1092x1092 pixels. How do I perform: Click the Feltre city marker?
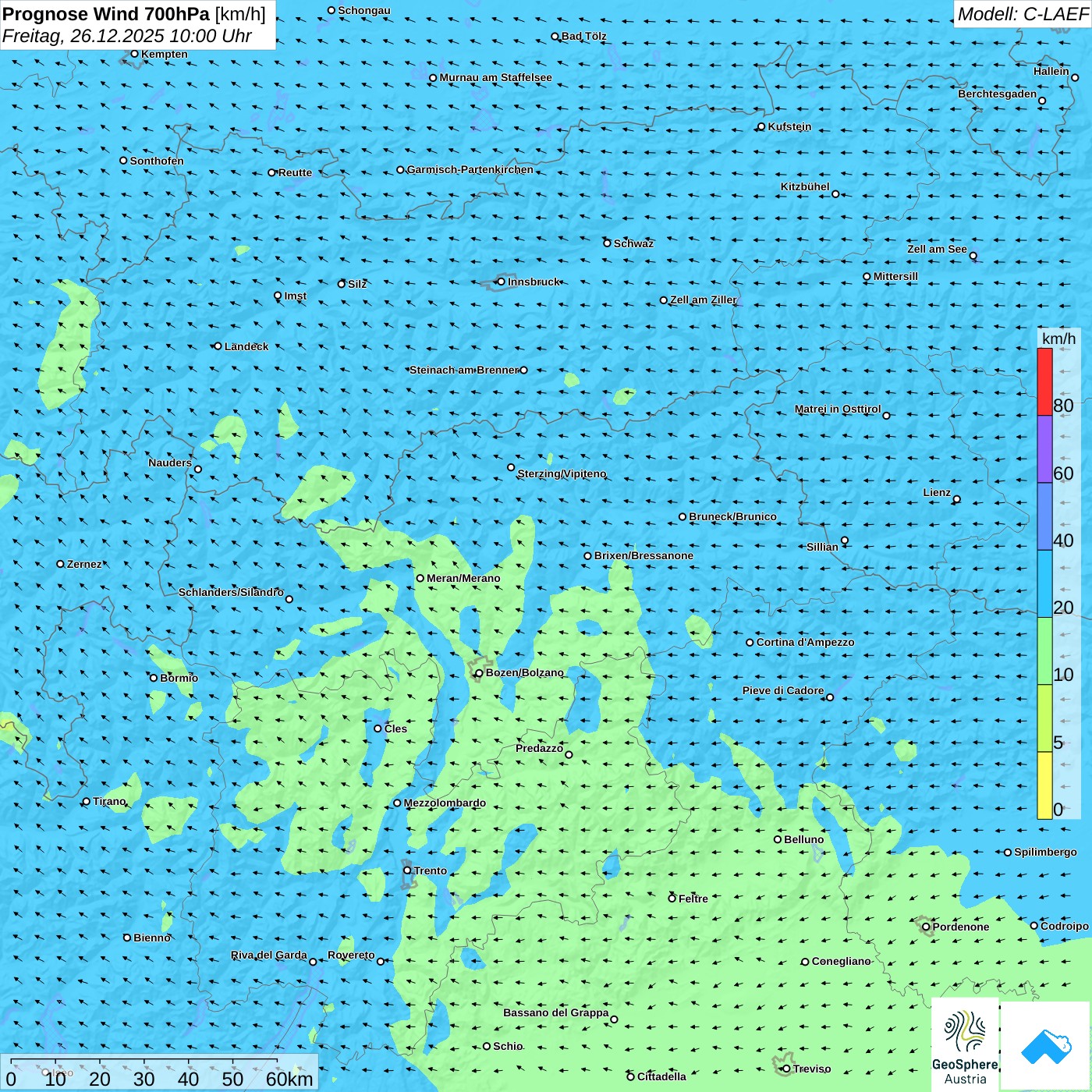point(672,899)
